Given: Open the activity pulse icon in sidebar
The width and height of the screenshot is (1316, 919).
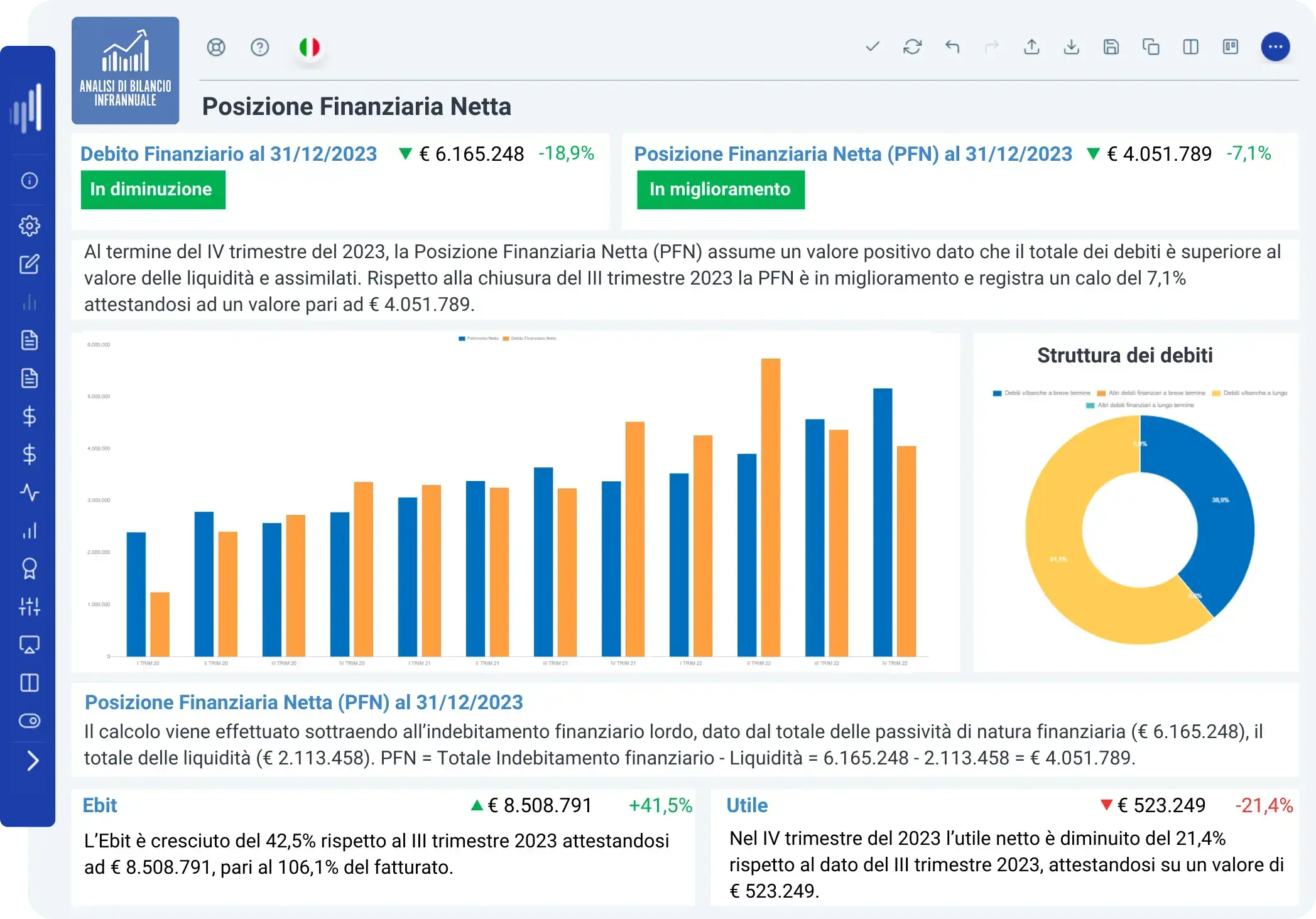Looking at the screenshot, I should click(x=30, y=492).
